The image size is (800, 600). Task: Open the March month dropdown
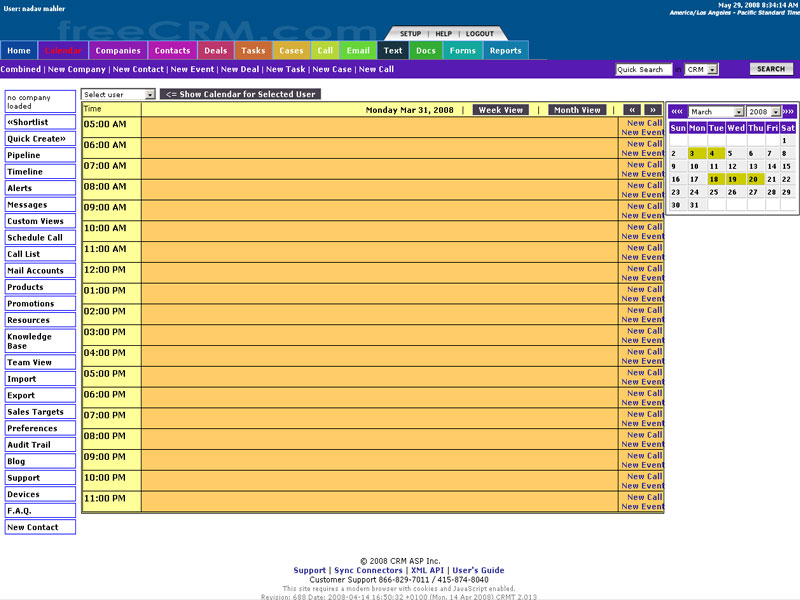[x=716, y=112]
